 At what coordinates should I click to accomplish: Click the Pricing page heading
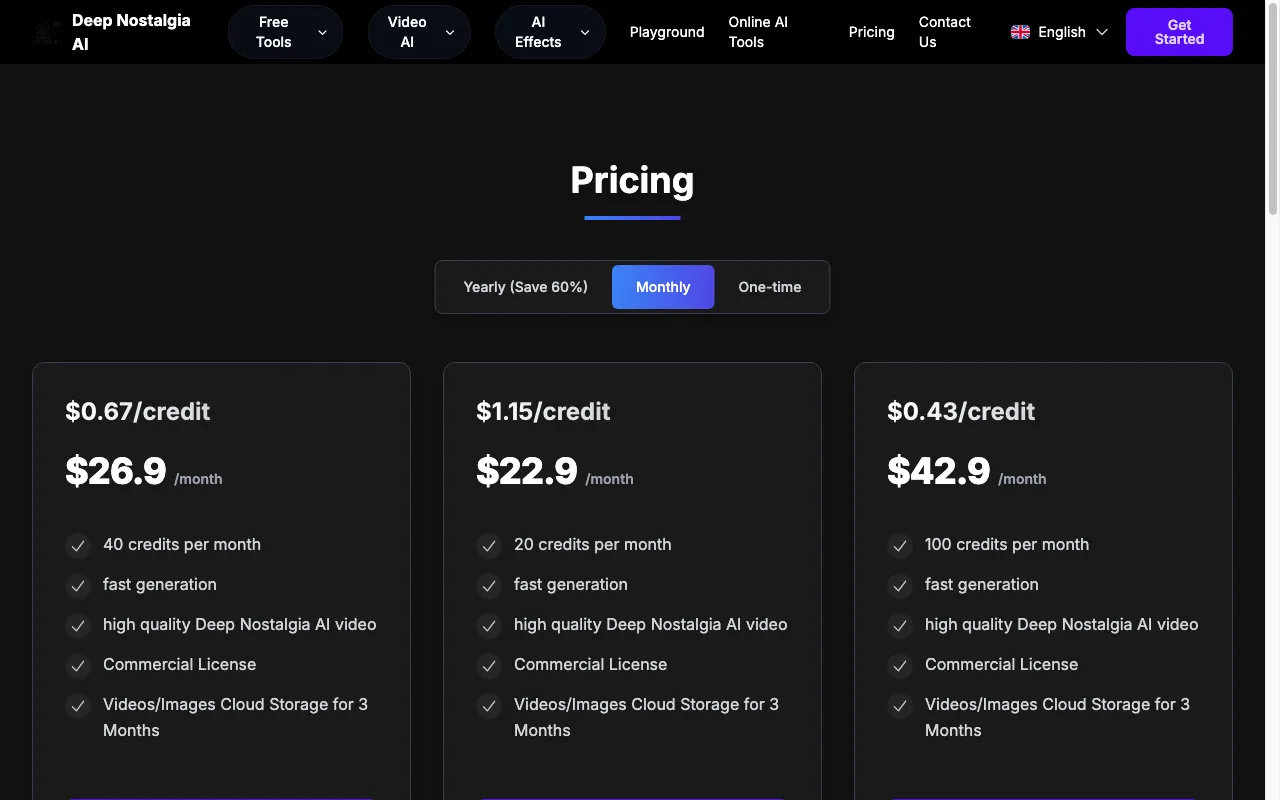pyautogui.click(x=632, y=180)
